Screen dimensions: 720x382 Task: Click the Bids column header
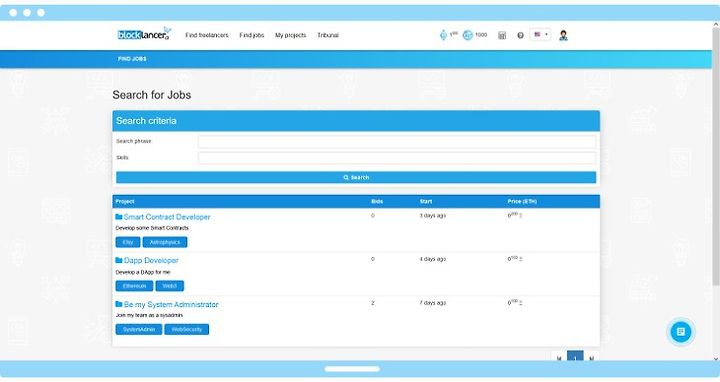point(377,202)
